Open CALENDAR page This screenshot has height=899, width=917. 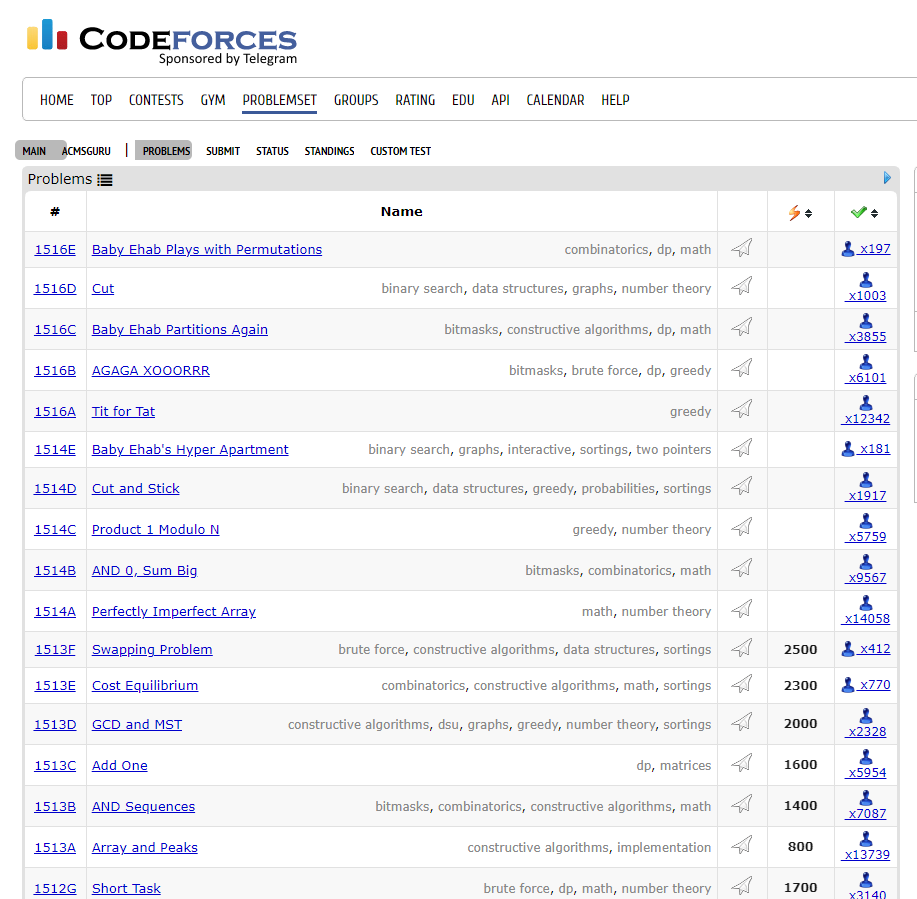click(x=556, y=100)
